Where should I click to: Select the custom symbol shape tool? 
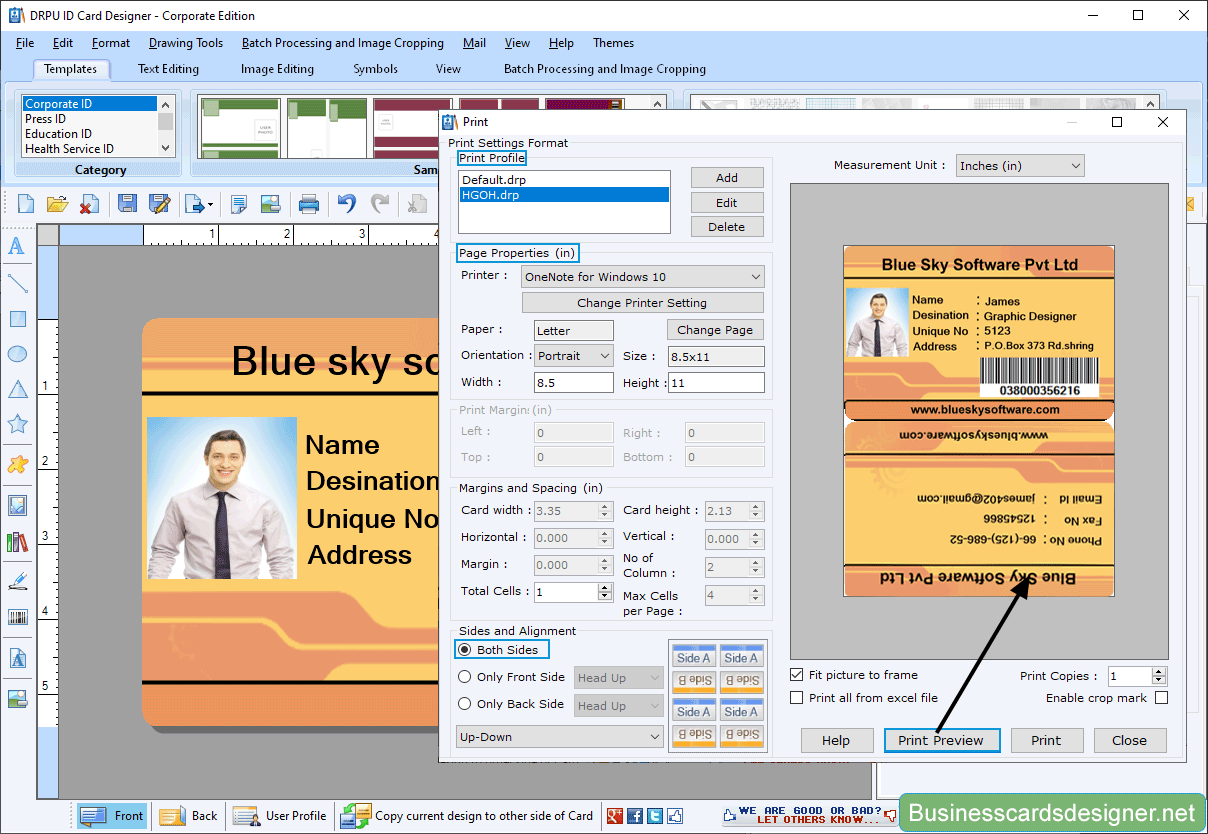pyautogui.click(x=17, y=464)
